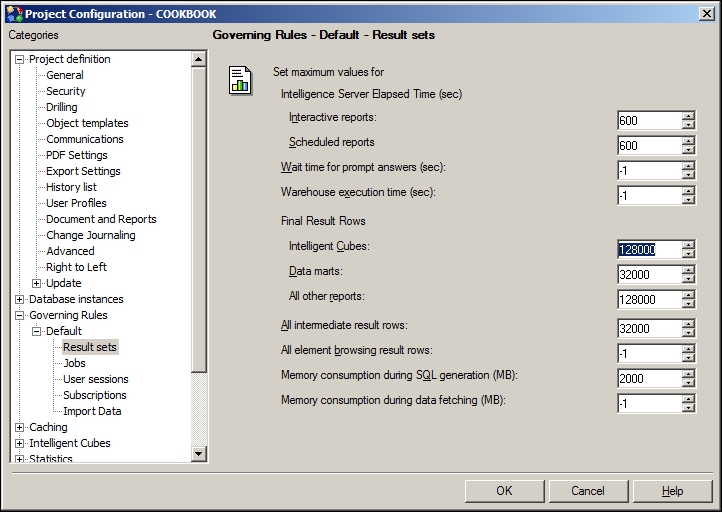The image size is (722, 512).
Task: Decrease Scheduled reports value with down arrow
Action: (x=688, y=150)
